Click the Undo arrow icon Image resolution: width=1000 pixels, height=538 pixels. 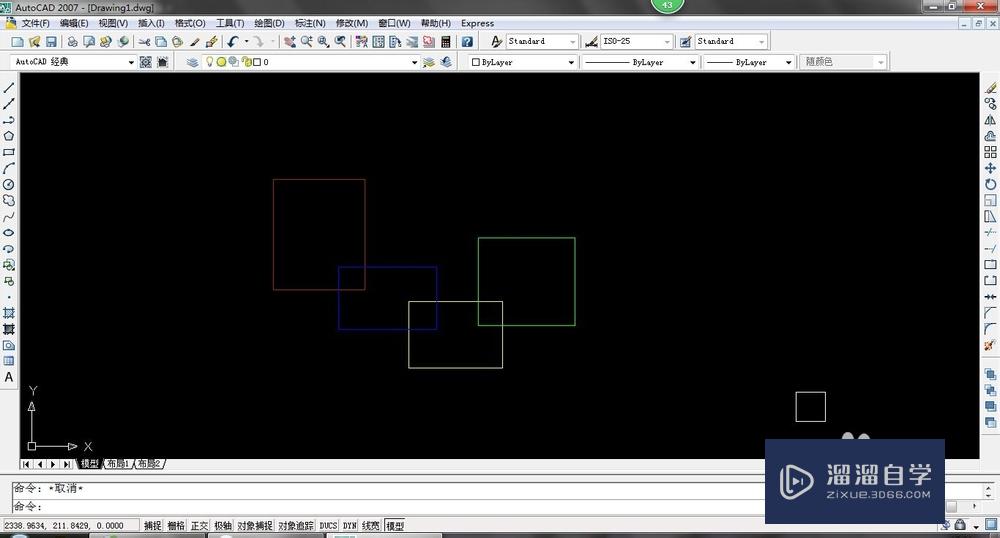tap(233, 41)
